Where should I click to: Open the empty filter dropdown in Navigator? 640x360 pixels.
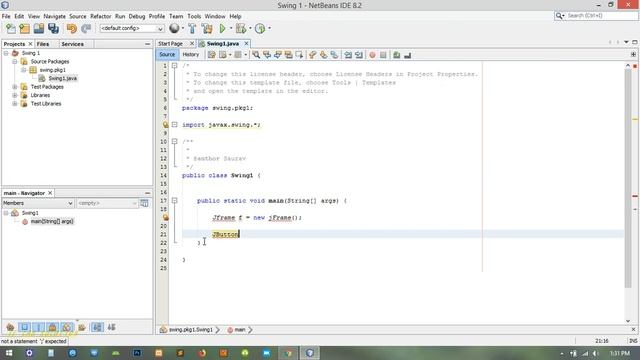(x=107, y=203)
